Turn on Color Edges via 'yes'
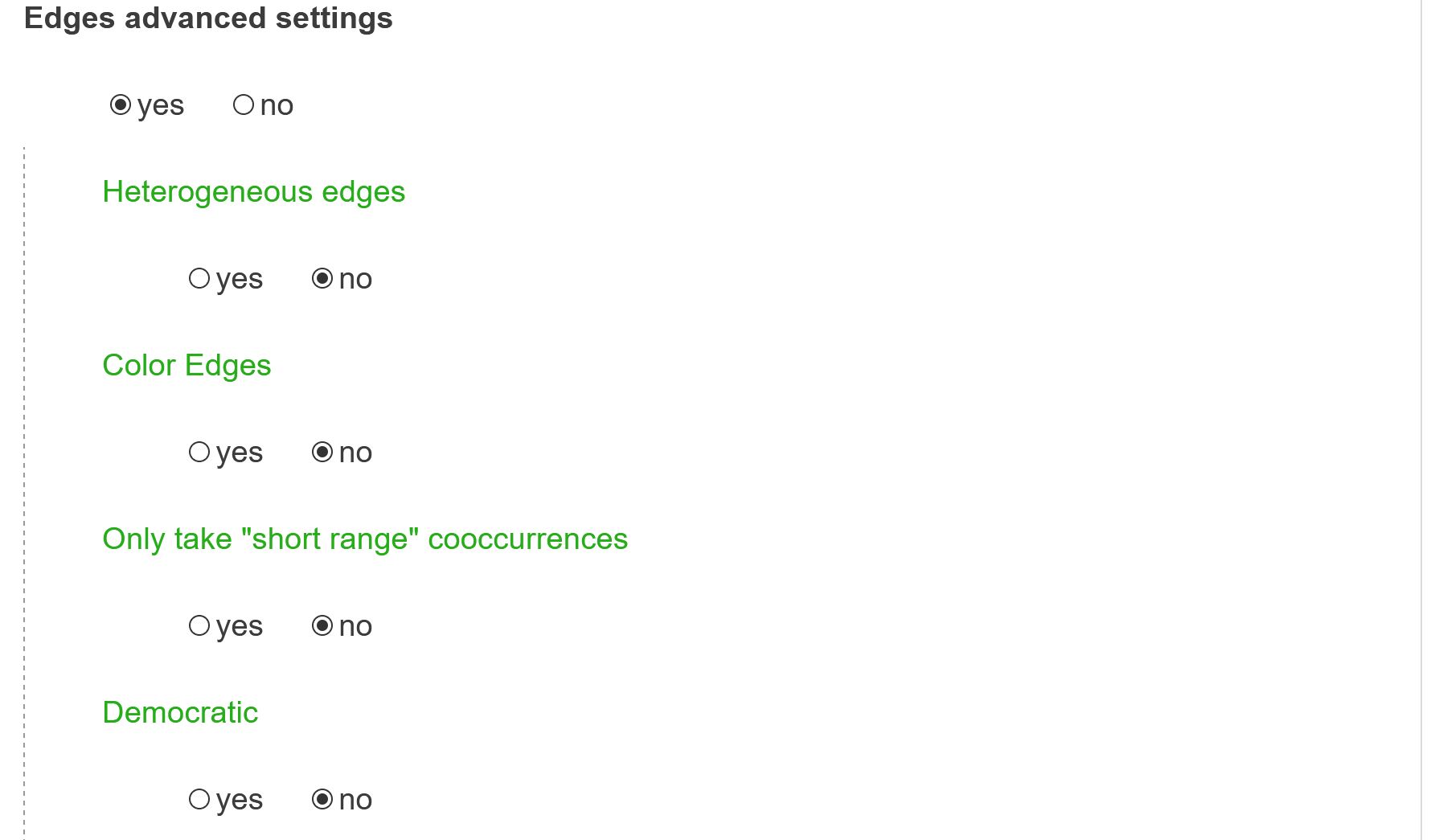 199,453
